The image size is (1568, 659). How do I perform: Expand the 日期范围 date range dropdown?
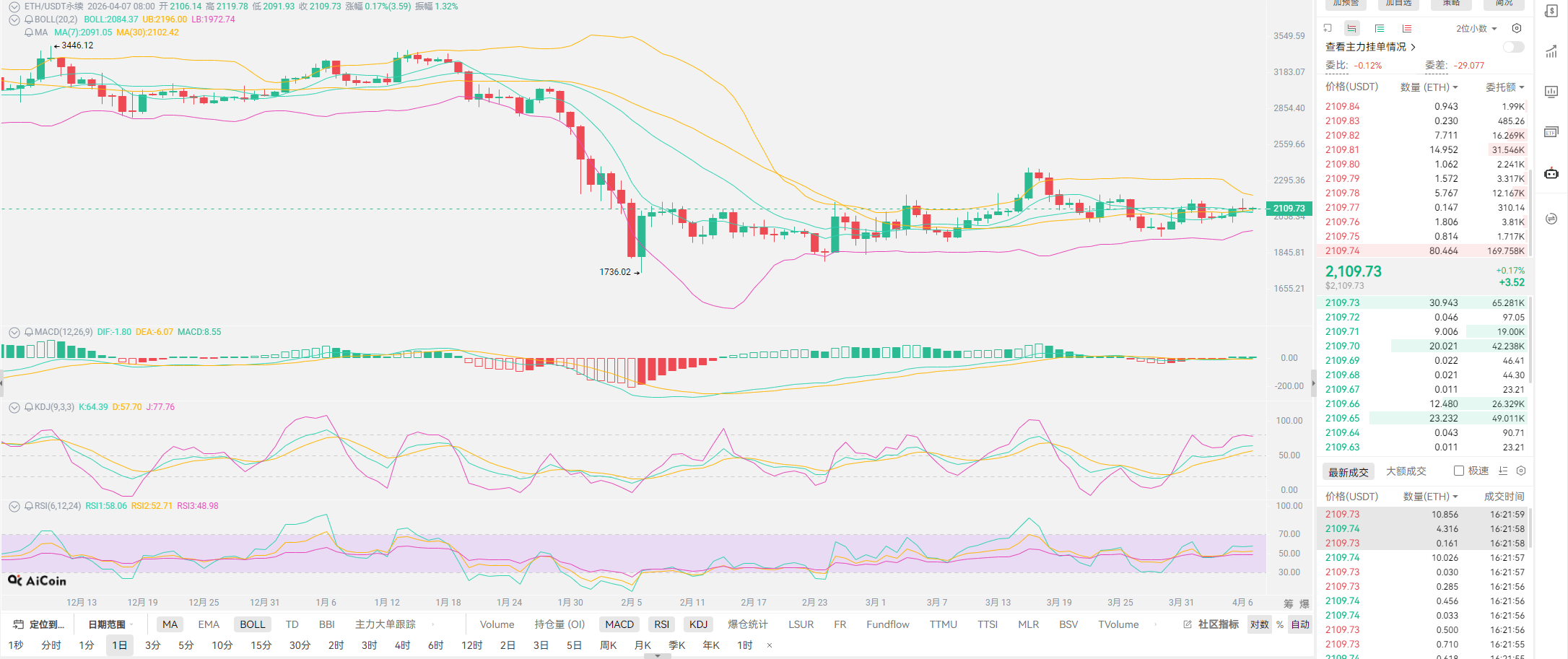110,624
